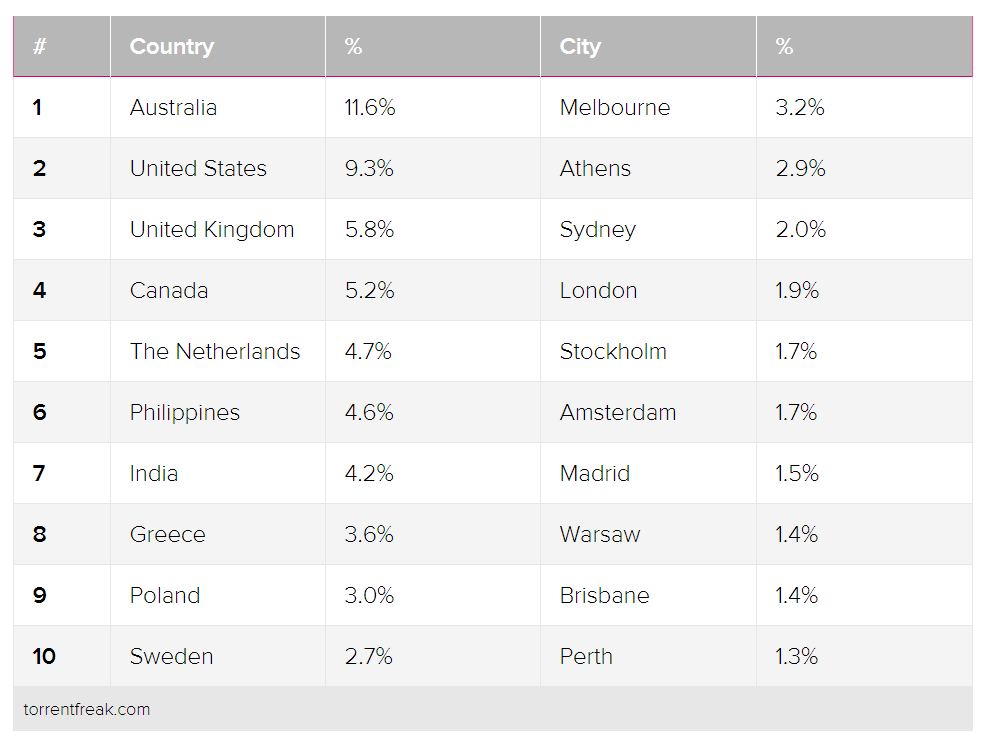Click the # rank column header
Screen dimensions: 989x747
point(40,47)
